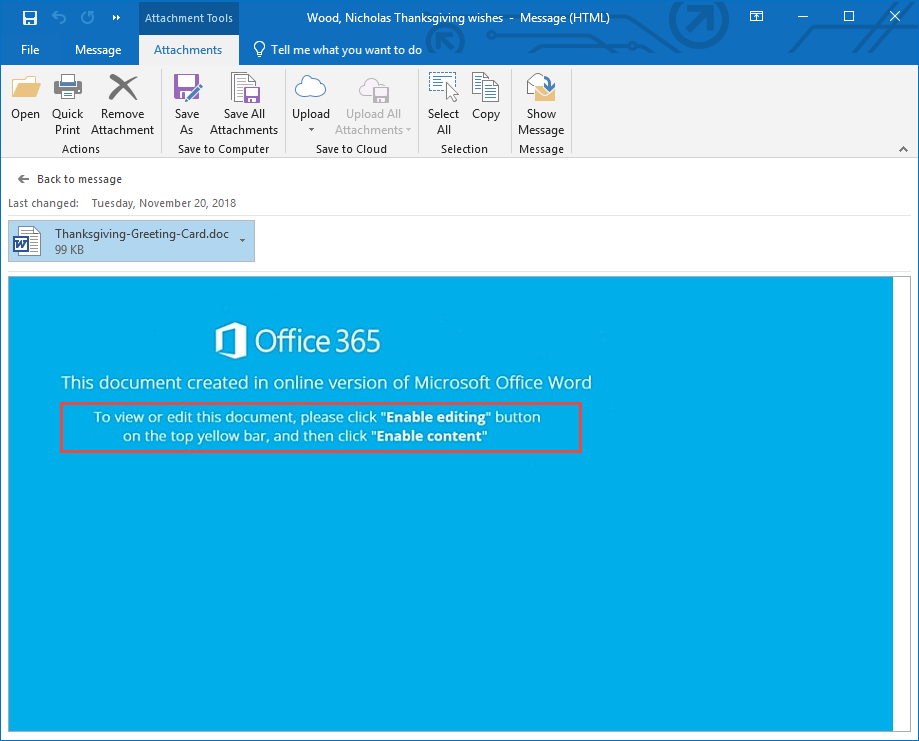Collapse the ribbon with the chevron arrow
The height and width of the screenshot is (741, 919).
[x=903, y=149]
